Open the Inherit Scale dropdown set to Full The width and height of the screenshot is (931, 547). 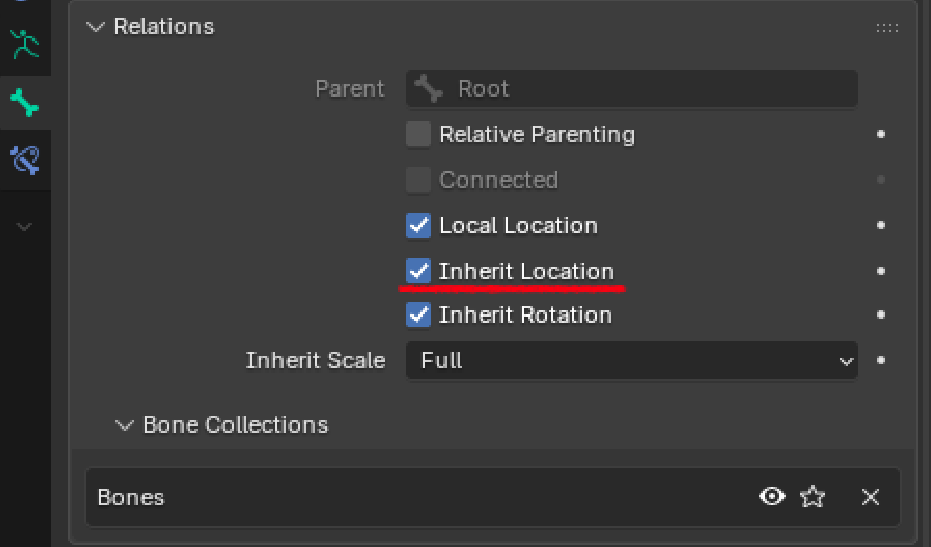632,361
